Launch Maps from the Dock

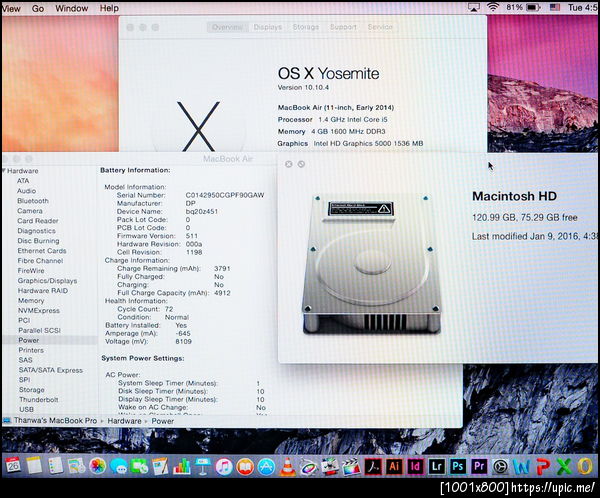tap(77, 466)
